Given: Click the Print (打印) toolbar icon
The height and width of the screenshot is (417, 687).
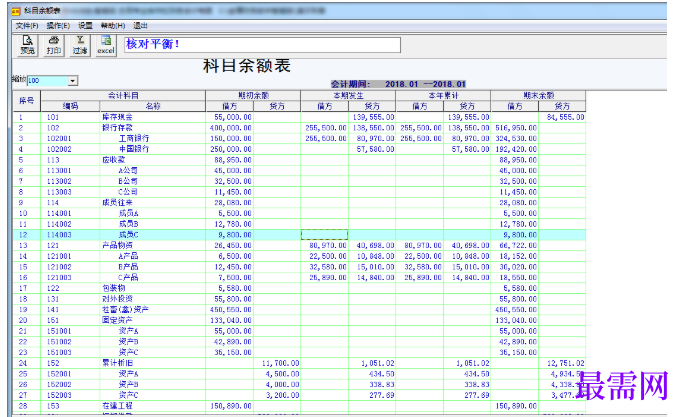Looking at the screenshot, I should (x=53, y=46).
